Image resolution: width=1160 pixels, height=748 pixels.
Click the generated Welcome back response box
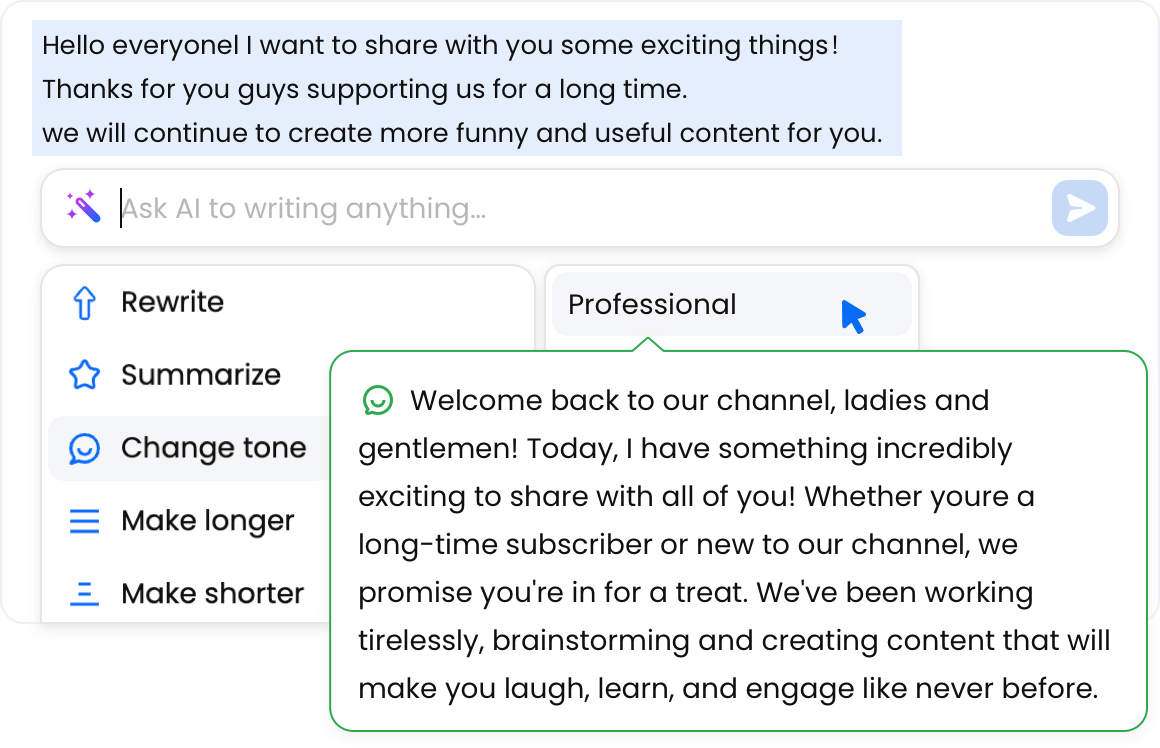point(740,545)
